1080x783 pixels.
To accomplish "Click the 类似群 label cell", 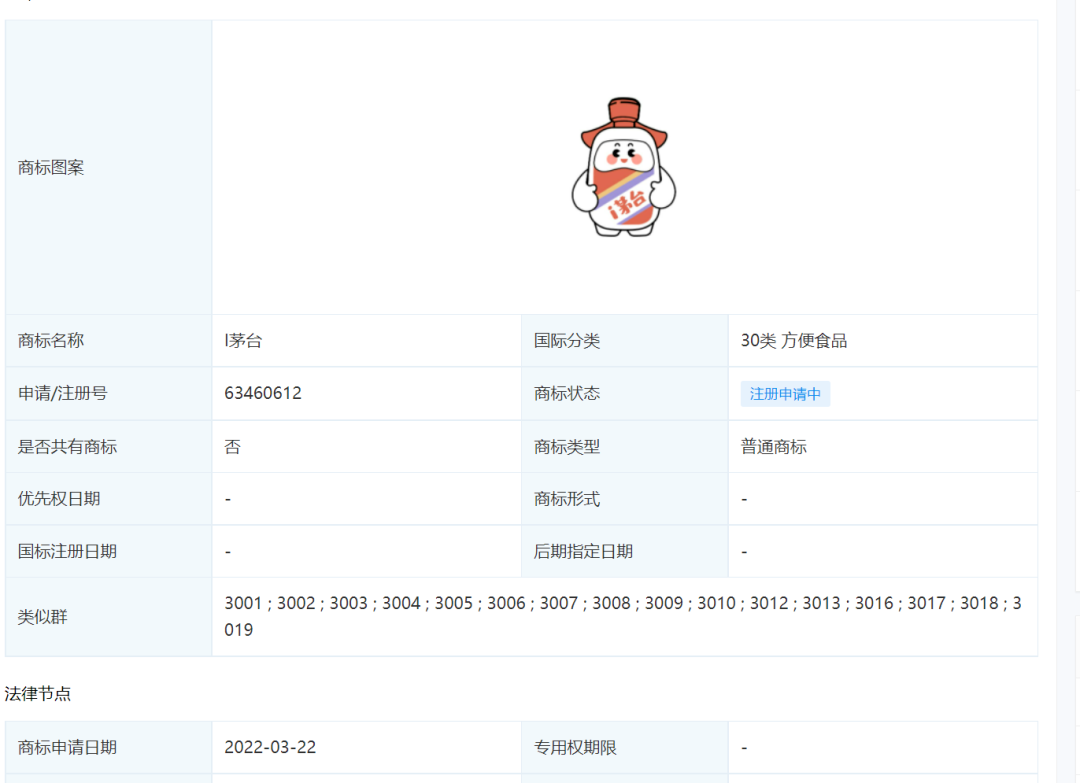I will pos(109,616).
